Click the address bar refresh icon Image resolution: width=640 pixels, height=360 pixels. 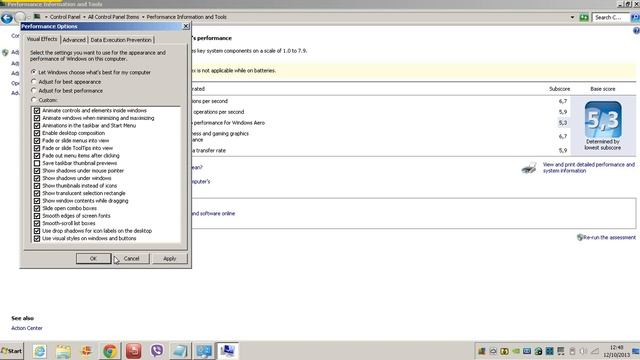click(x=584, y=17)
